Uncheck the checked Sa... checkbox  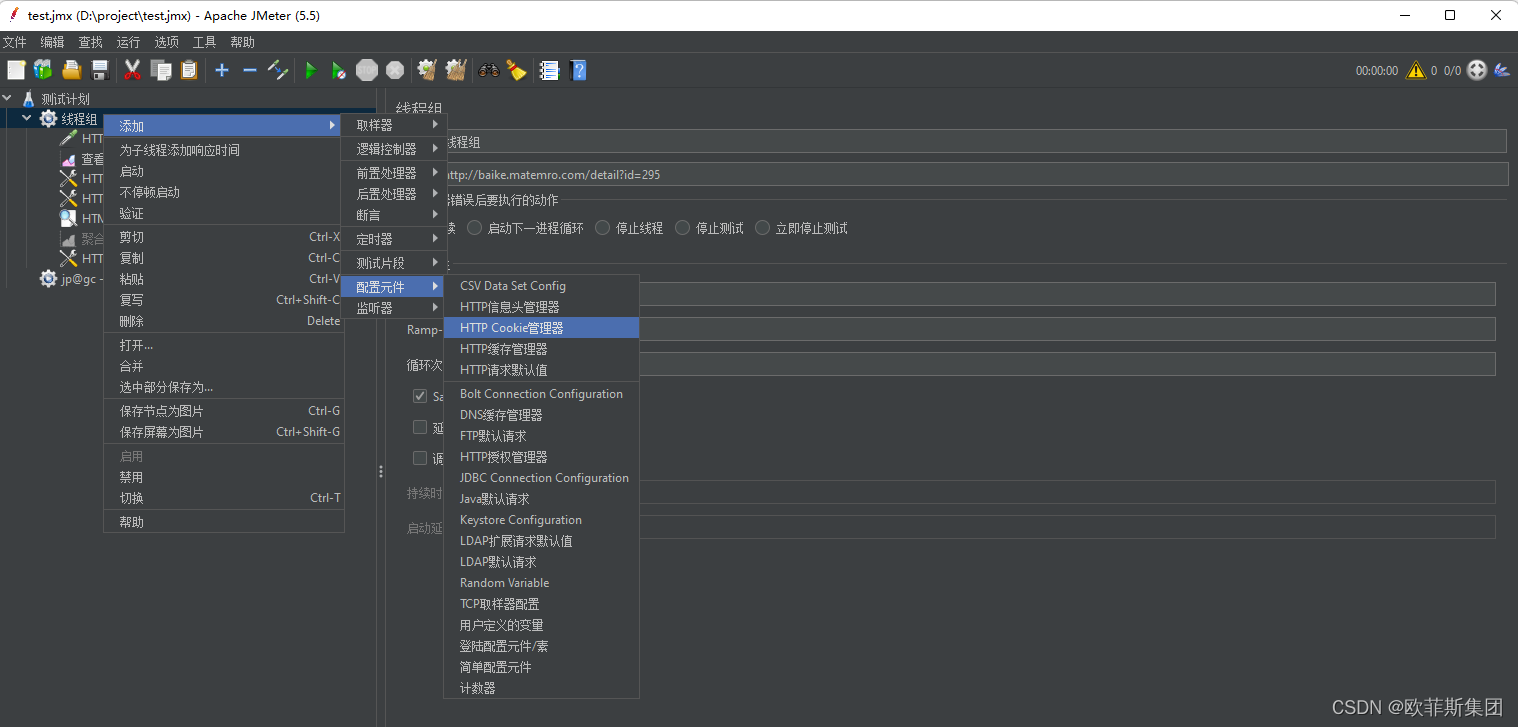[x=420, y=396]
